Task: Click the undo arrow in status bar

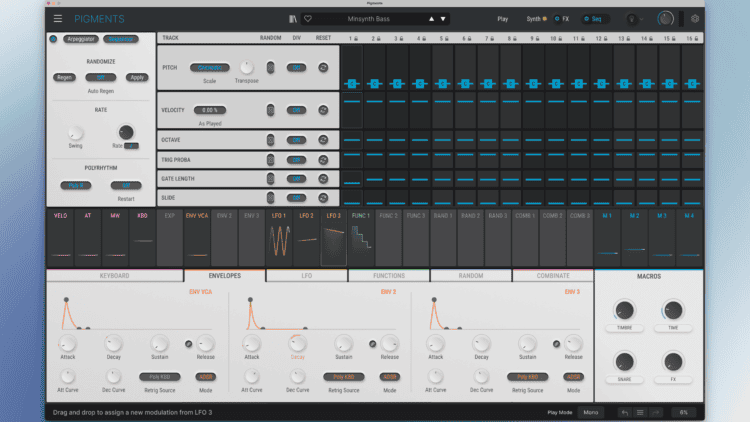Action: (x=625, y=412)
